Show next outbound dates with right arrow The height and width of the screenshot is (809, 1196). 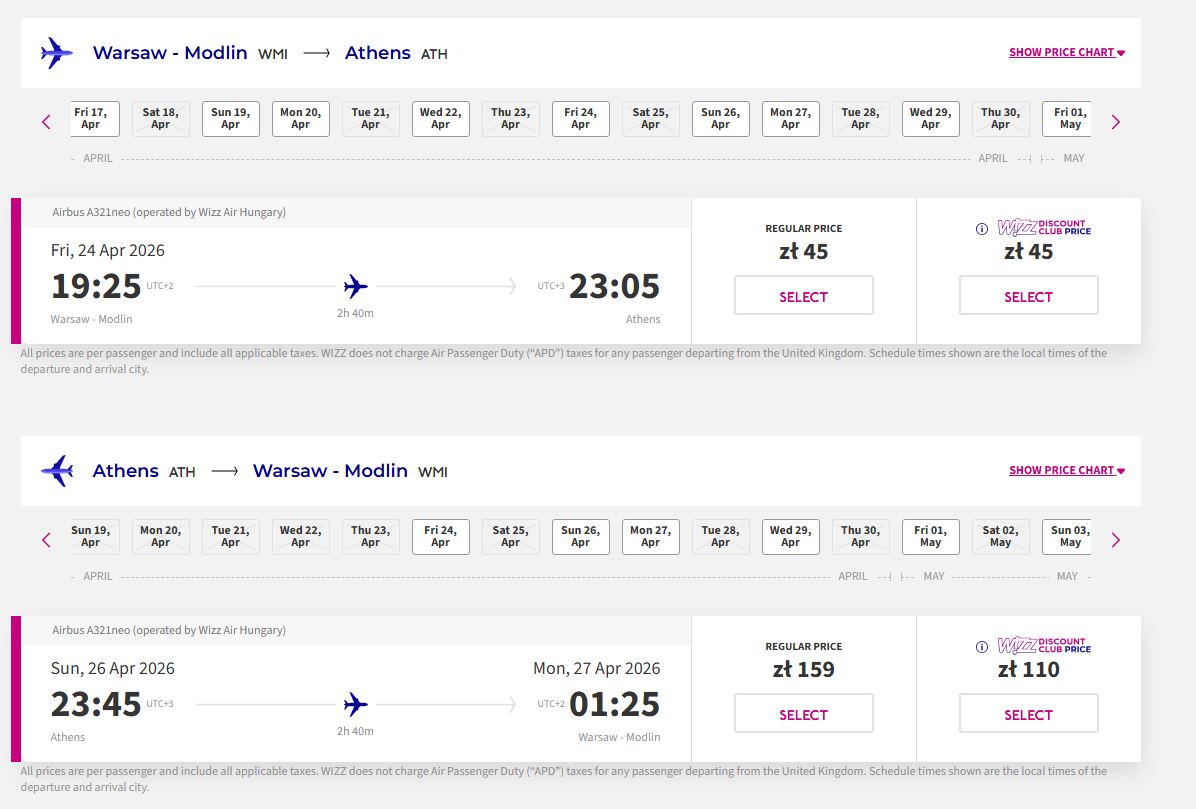pos(1116,122)
